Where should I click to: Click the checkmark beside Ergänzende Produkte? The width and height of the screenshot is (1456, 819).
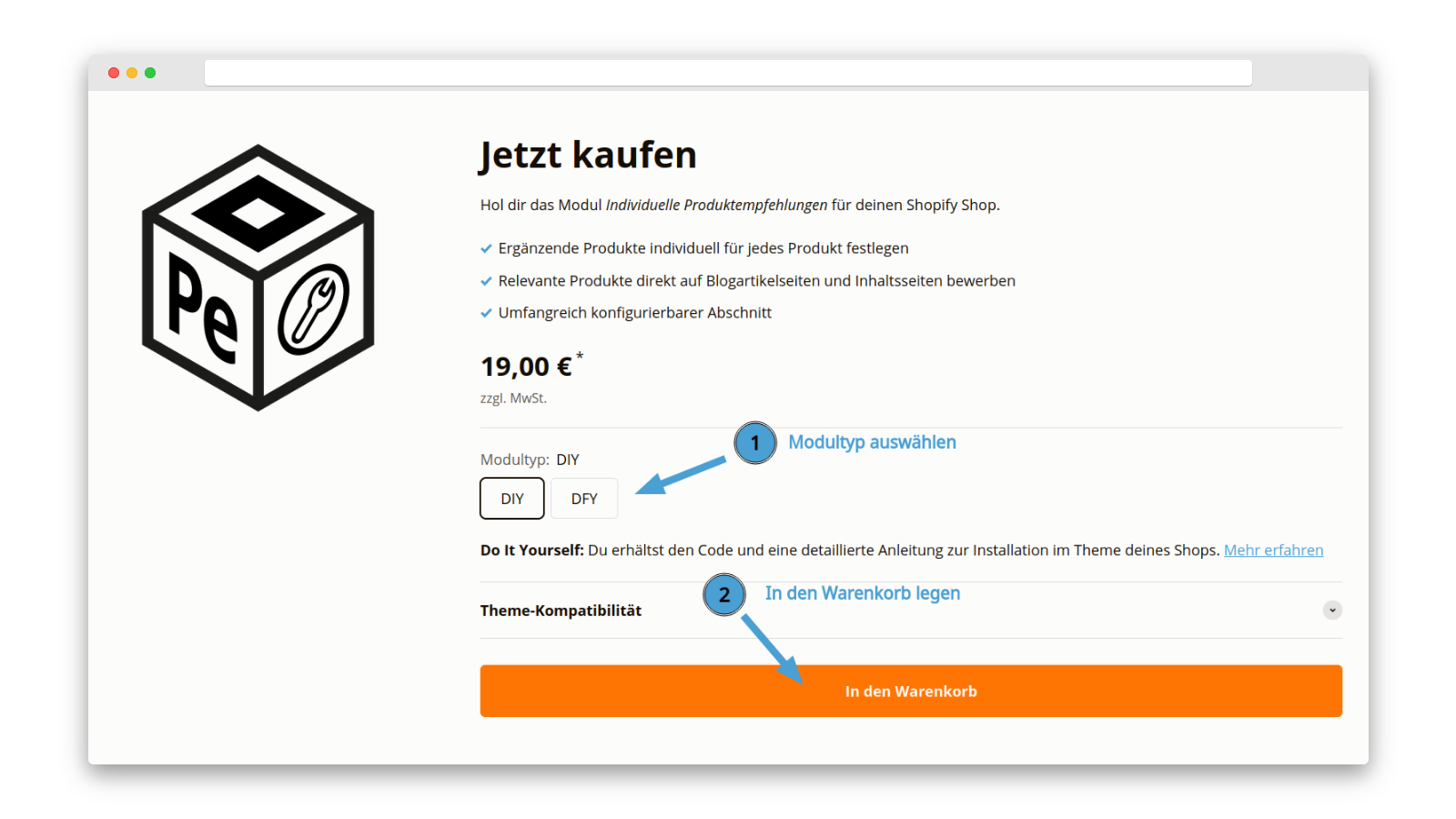coord(486,248)
